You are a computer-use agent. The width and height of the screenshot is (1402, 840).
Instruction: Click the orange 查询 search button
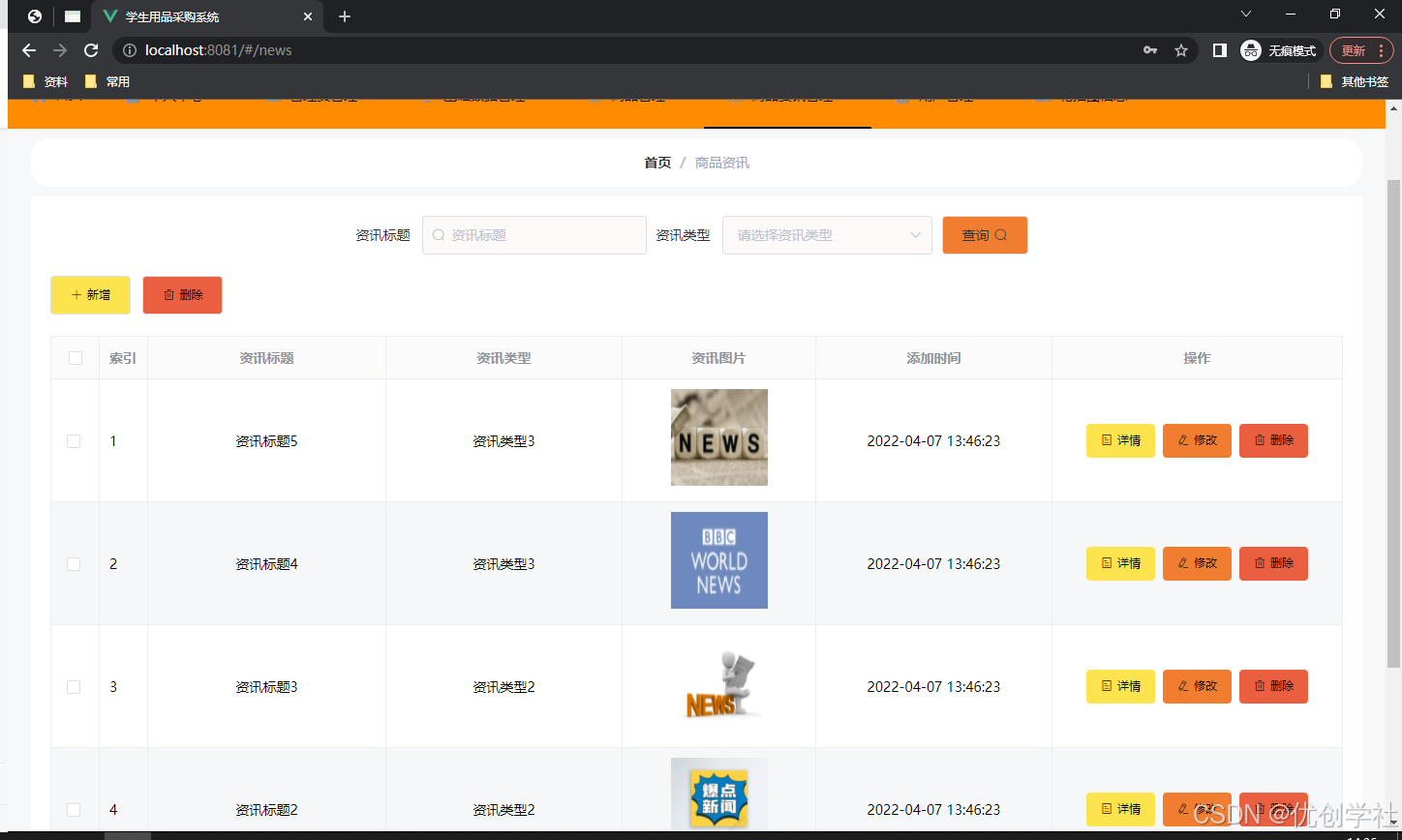(x=985, y=235)
